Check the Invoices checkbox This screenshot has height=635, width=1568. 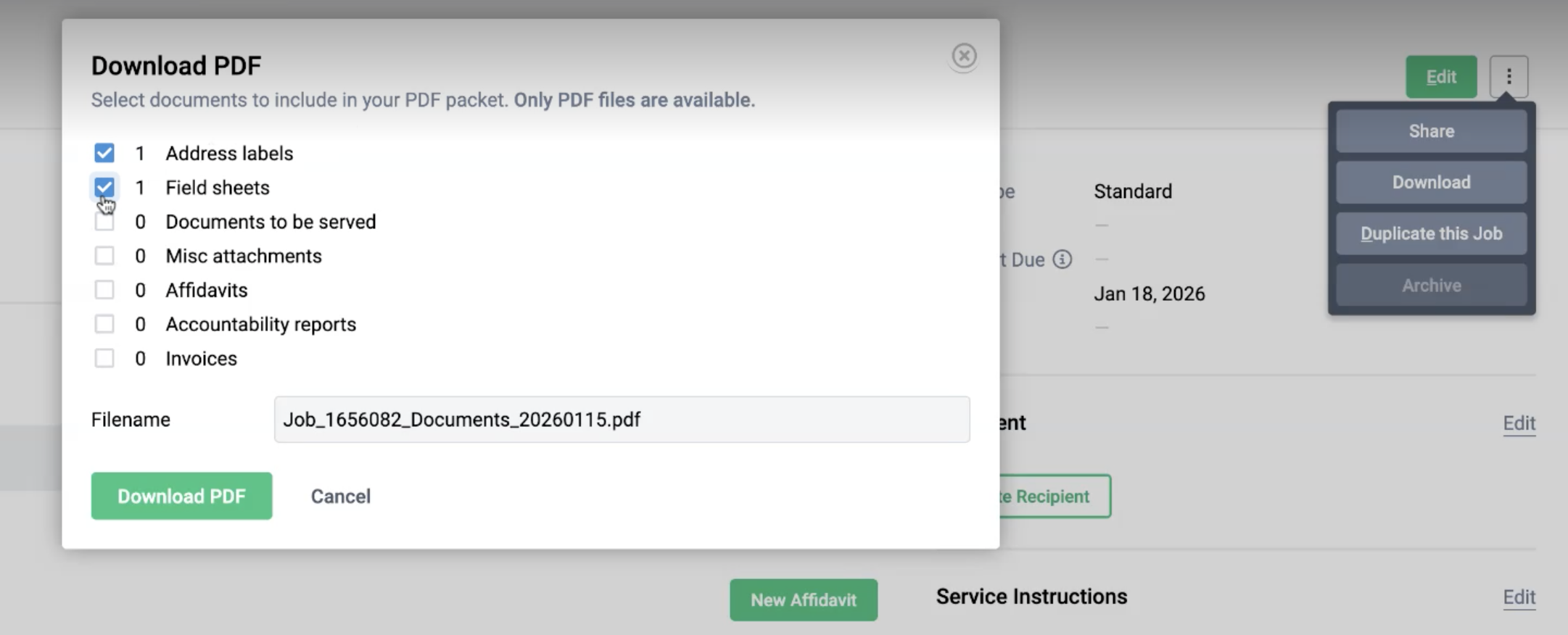[x=104, y=358]
